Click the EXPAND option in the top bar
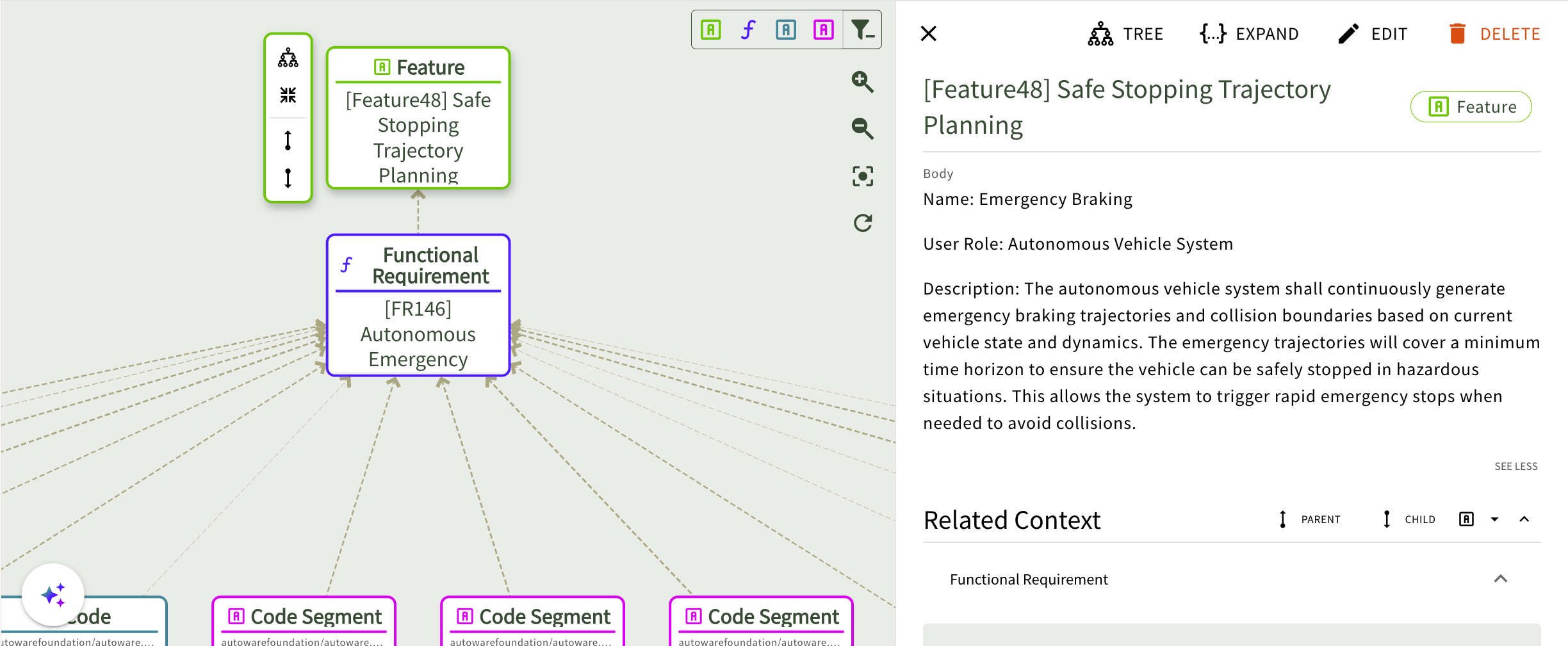The width and height of the screenshot is (1568, 646). pos(1249,34)
